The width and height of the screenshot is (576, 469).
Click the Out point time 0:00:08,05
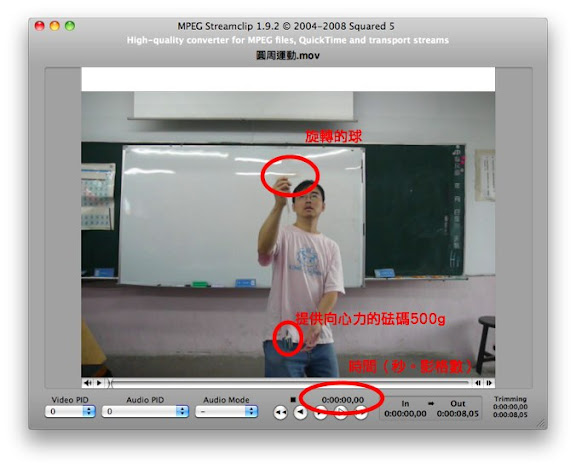click(458, 414)
